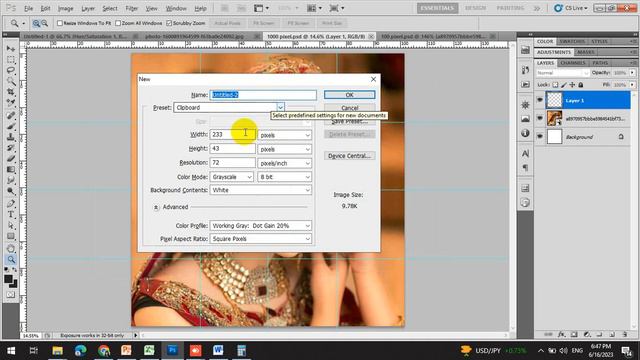Select the Gradient tool
Image resolution: width=640 pixels, height=360 pixels.
coord(11,169)
